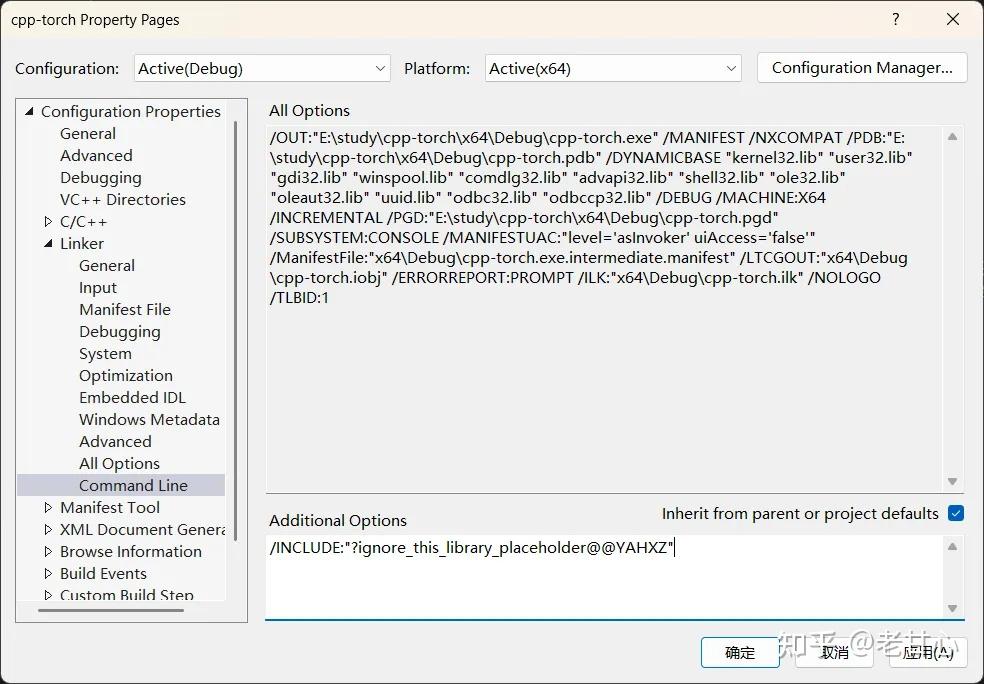Expand the Browse Information node
The height and width of the screenshot is (684, 984).
(46, 551)
